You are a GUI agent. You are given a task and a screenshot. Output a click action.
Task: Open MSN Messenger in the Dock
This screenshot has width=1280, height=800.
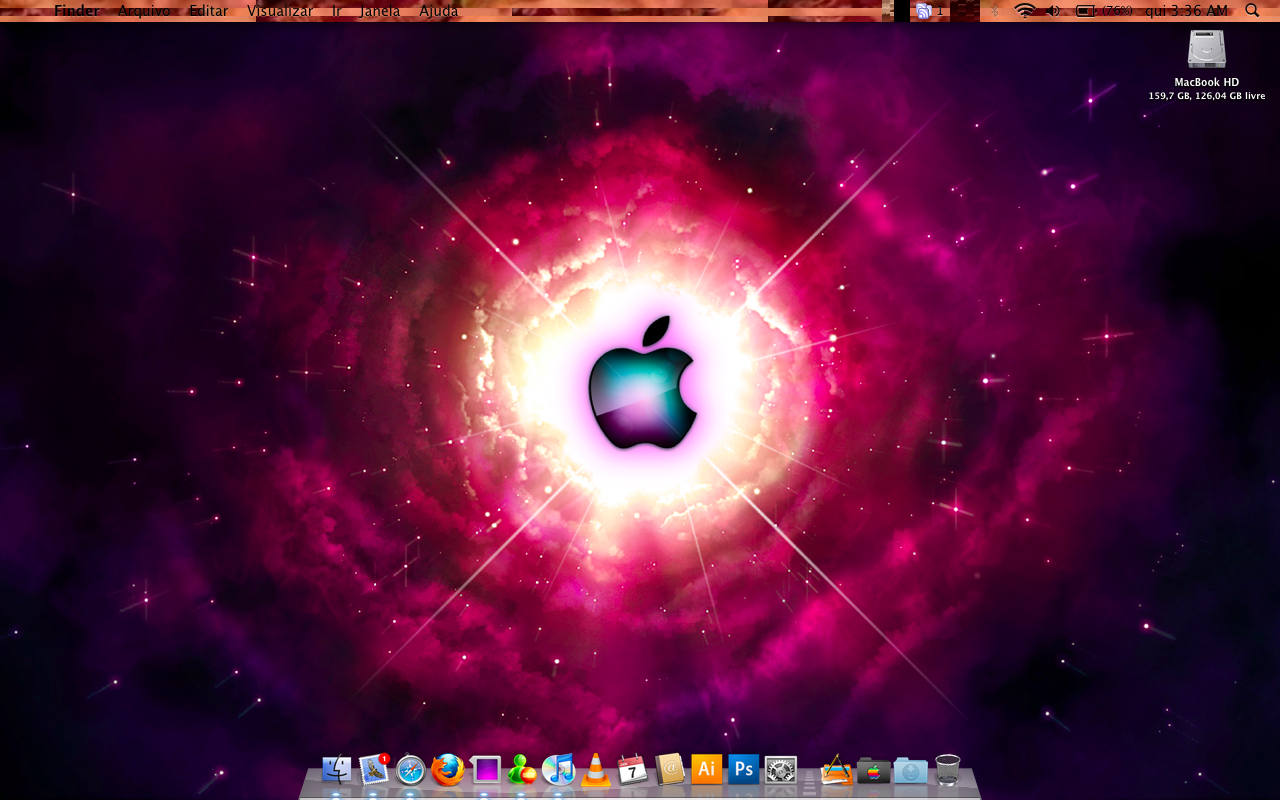coord(521,770)
